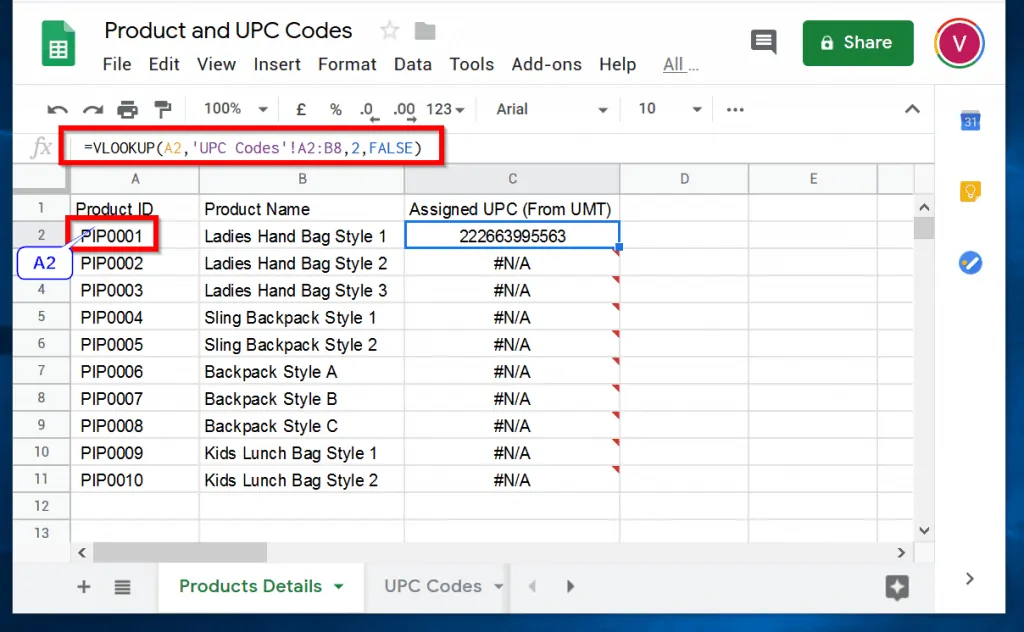Open more toolbar options (three dots)
The width and height of the screenshot is (1024, 632).
[x=735, y=110]
